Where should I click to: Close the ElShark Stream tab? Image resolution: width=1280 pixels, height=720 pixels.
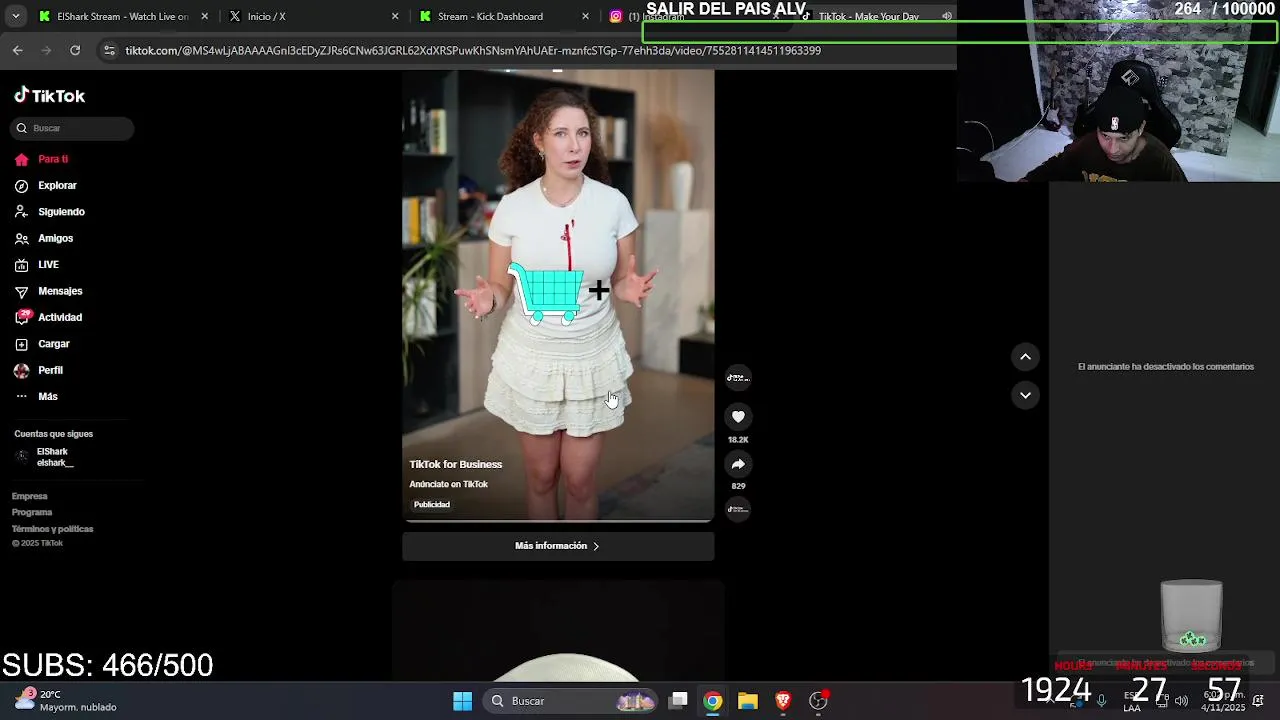pos(204,16)
